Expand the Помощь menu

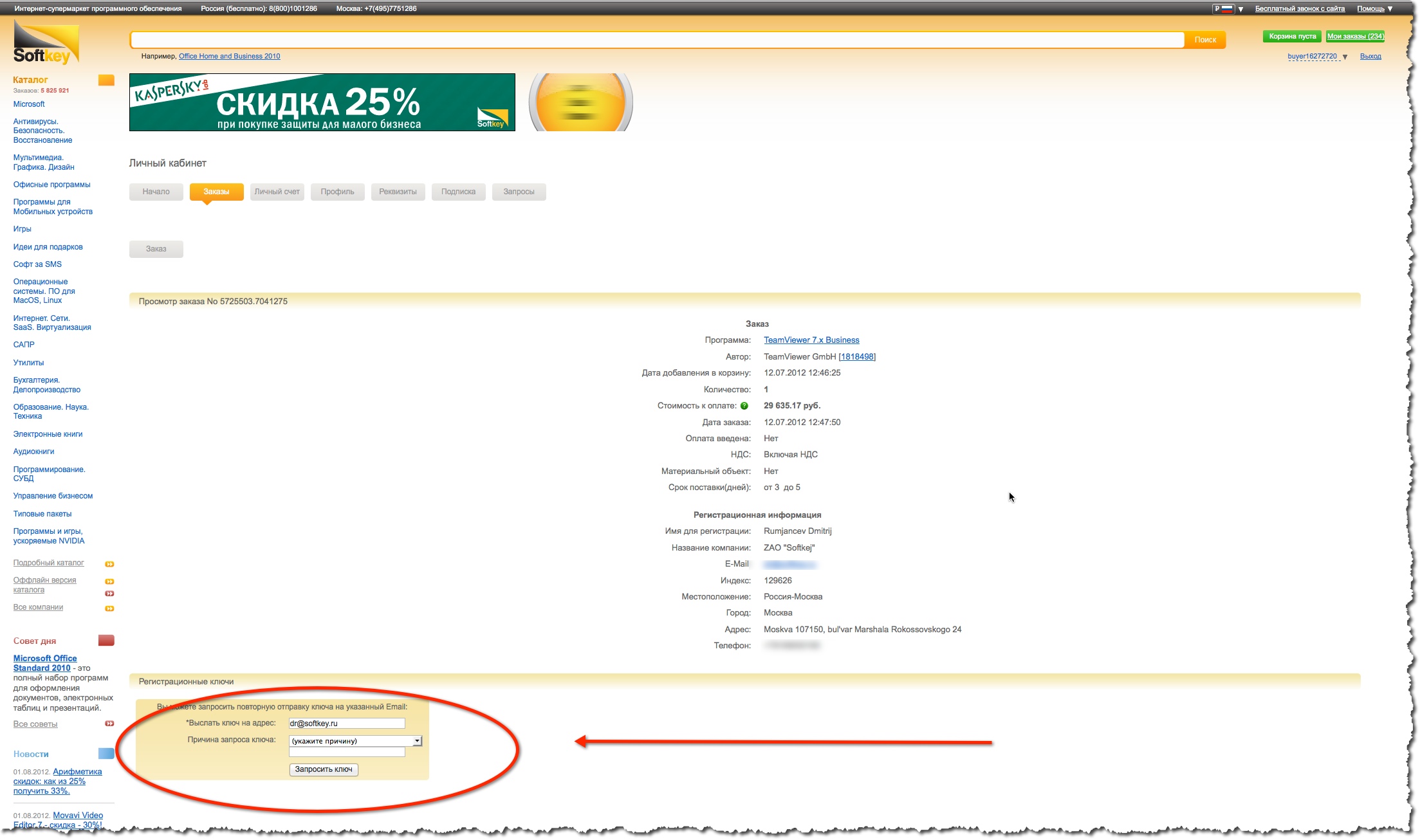click(1374, 9)
